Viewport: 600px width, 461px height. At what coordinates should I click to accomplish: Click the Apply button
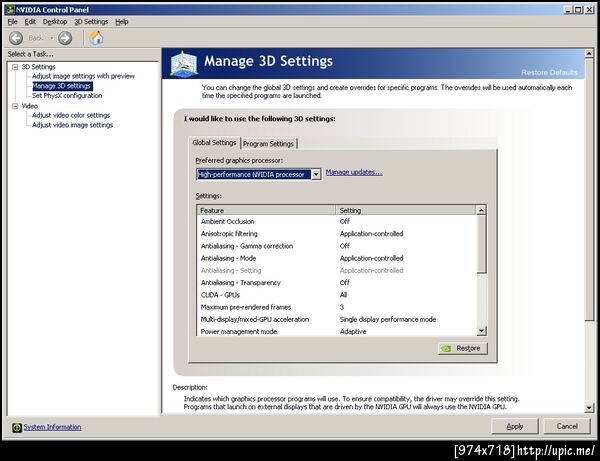515,426
